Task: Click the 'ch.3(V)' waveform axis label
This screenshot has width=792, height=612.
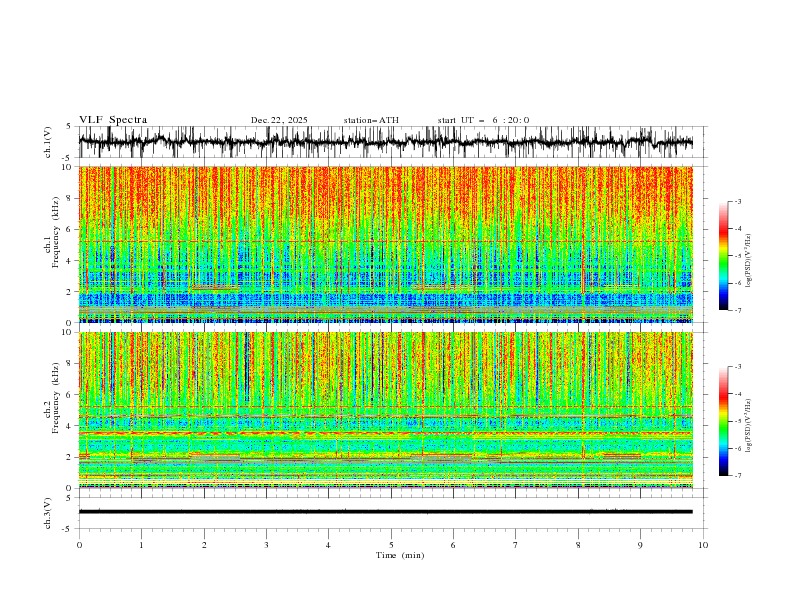Action: tap(48, 513)
